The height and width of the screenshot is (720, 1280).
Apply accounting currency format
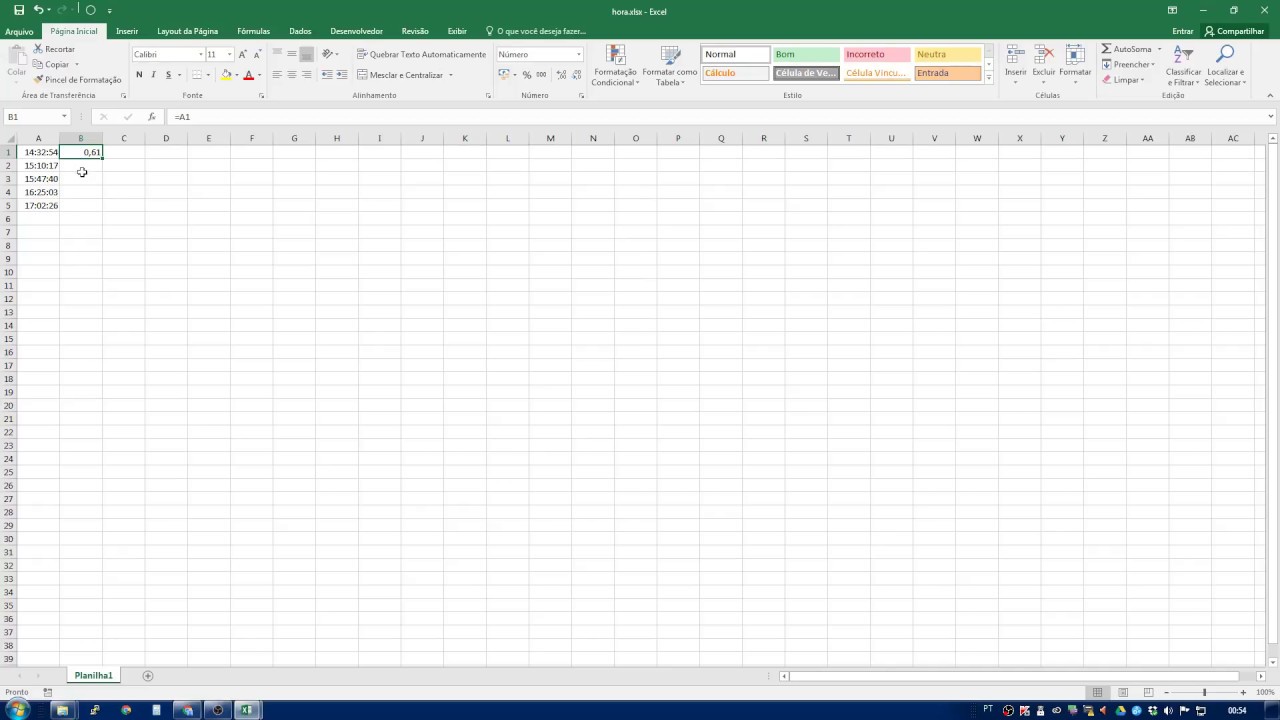pos(504,75)
